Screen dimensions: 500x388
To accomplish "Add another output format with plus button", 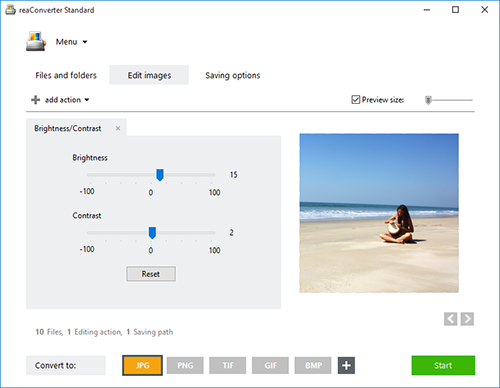I will [346, 366].
